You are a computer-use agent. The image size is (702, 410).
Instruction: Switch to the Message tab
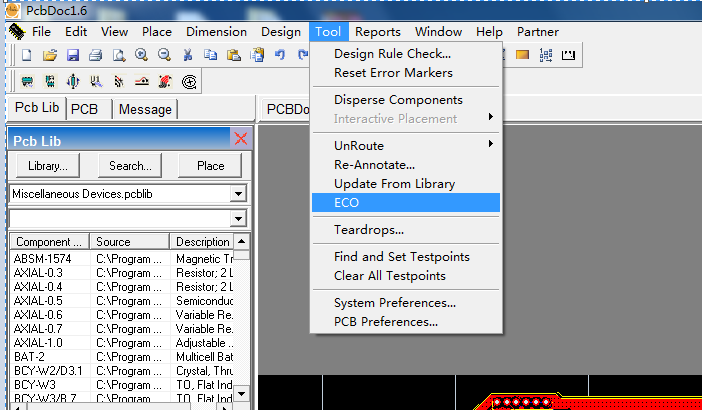pos(146,109)
